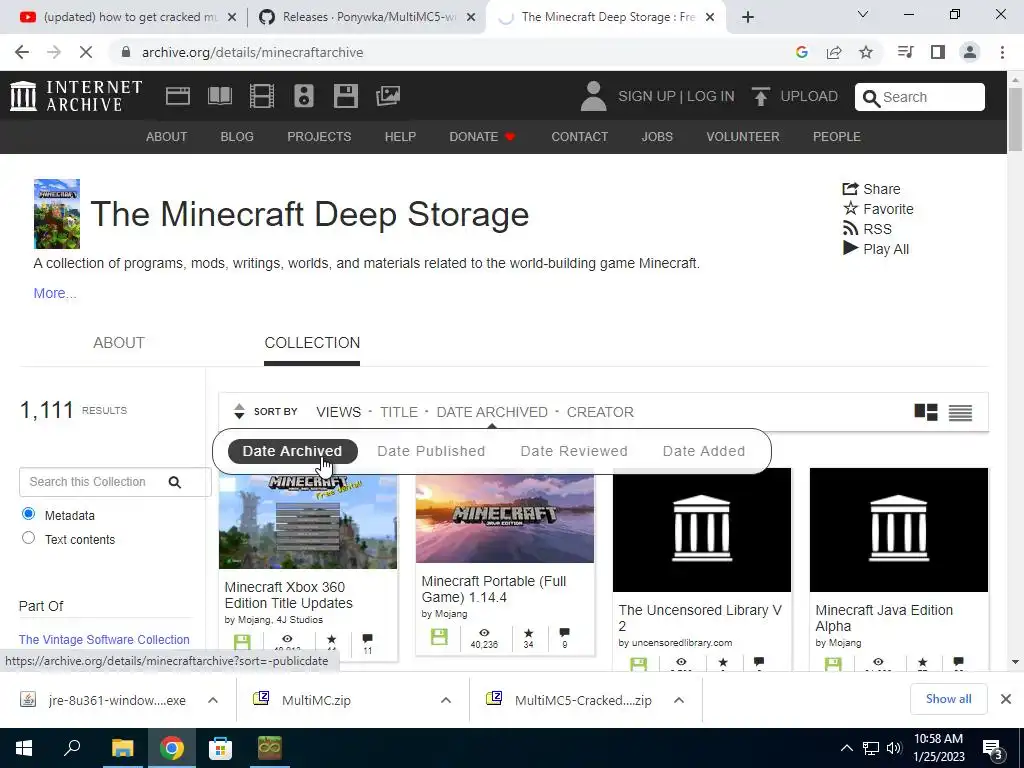Open Microsoft Store from taskbar
Screen dimensions: 1024x768
click(220, 748)
